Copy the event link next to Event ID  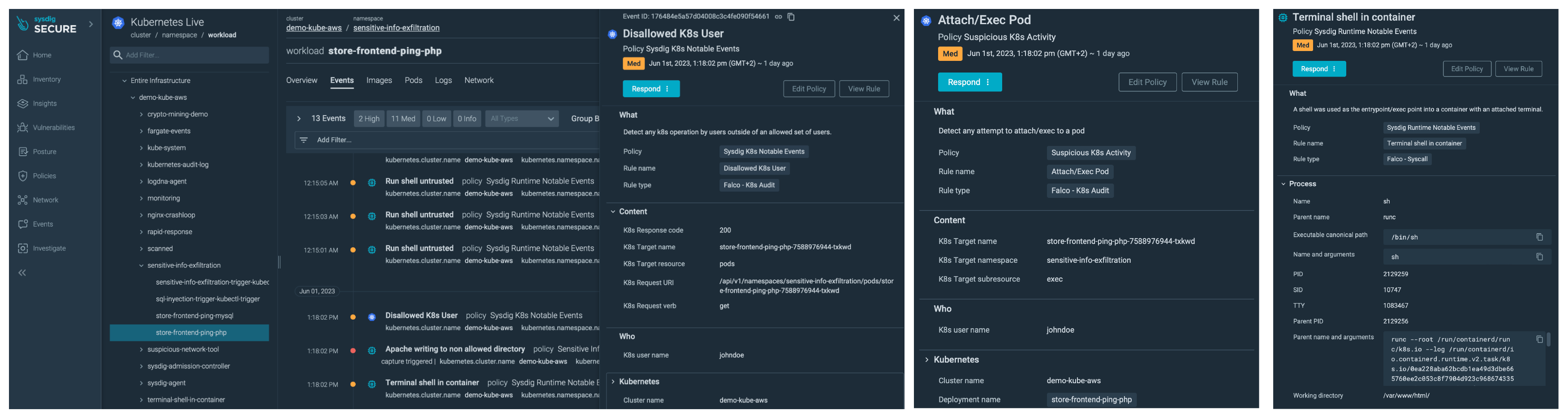point(779,17)
